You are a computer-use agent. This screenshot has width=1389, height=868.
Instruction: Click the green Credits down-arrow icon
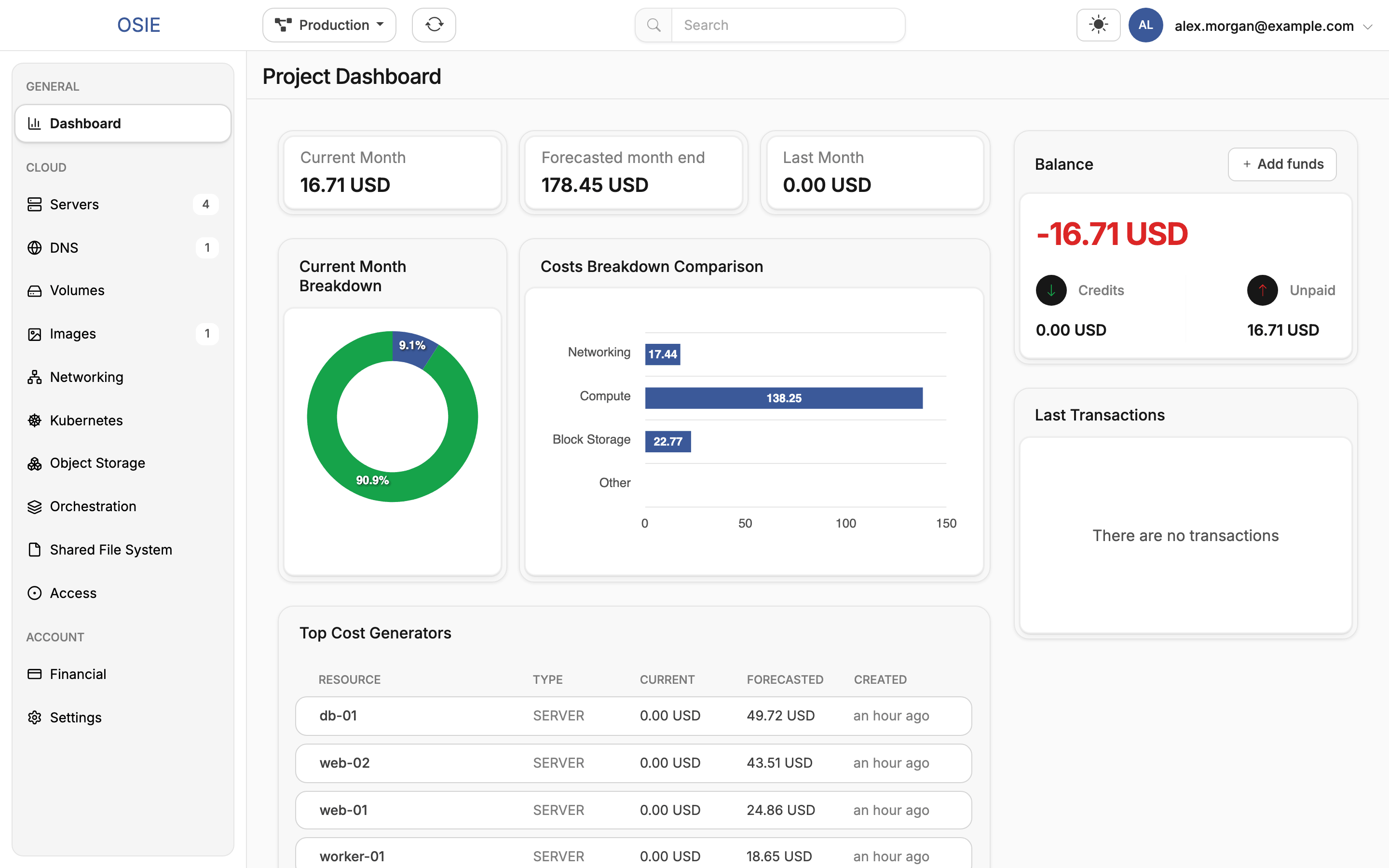tap(1051, 290)
